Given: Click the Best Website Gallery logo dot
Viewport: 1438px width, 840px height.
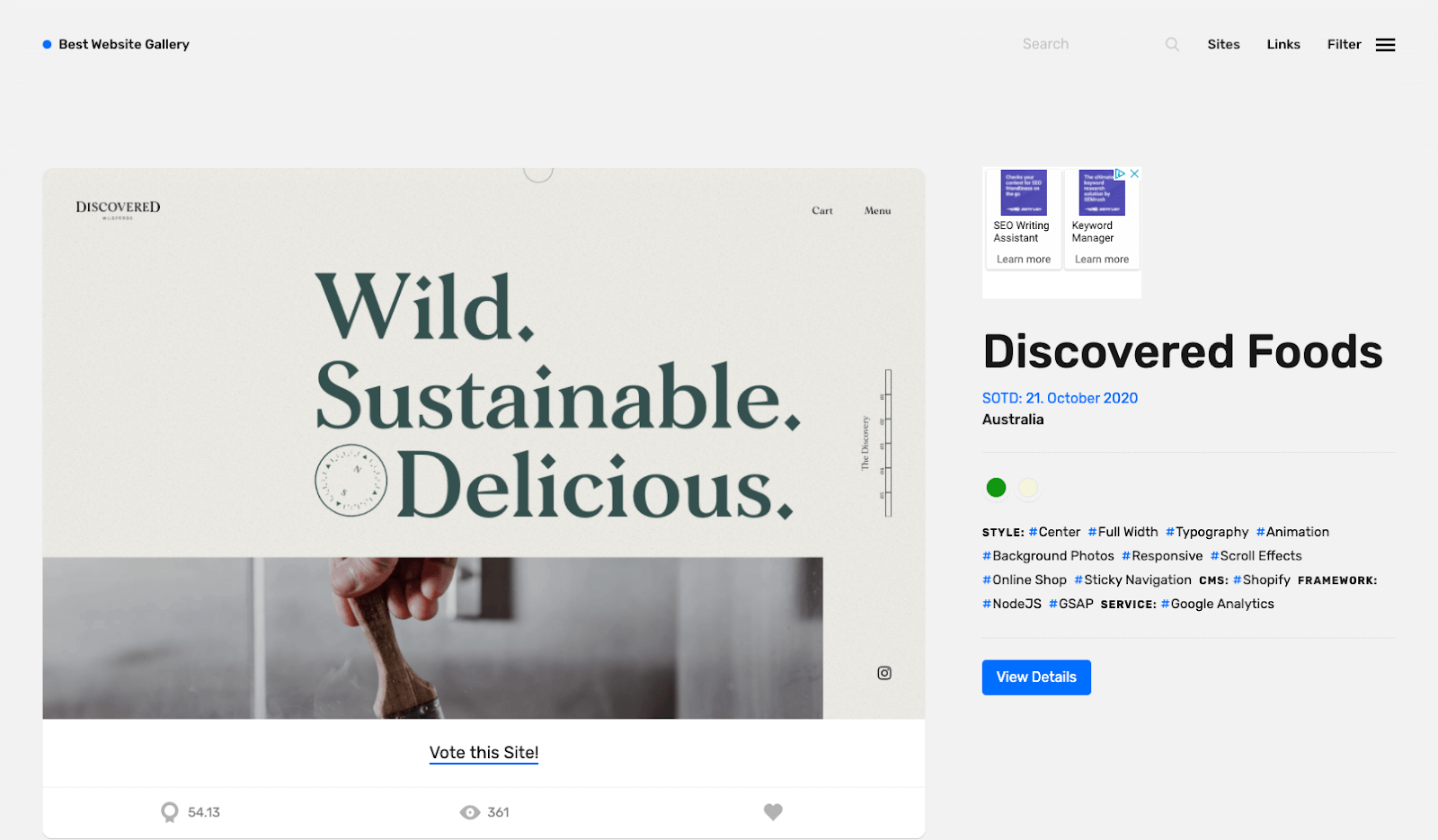Looking at the screenshot, I should (x=45, y=43).
